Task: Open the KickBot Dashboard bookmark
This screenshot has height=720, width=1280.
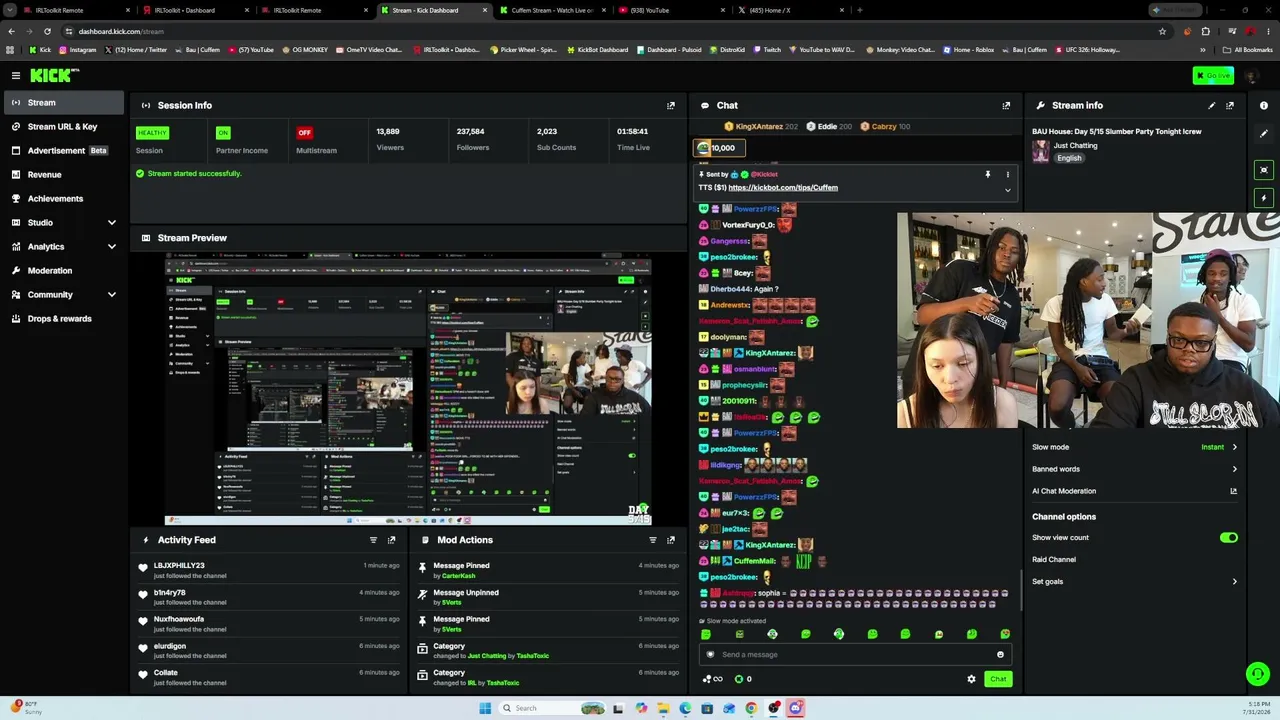Action: [x=597, y=50]
